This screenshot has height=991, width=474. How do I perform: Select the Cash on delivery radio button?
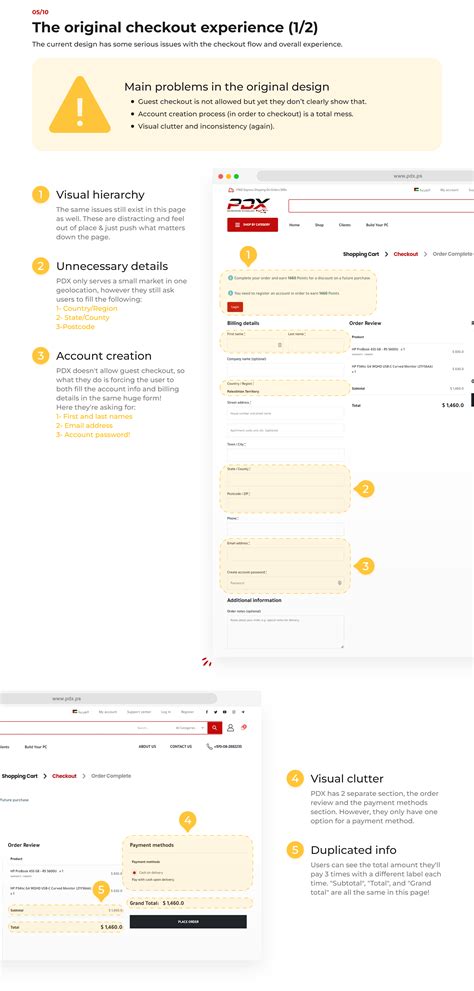[x=134, y=873]
